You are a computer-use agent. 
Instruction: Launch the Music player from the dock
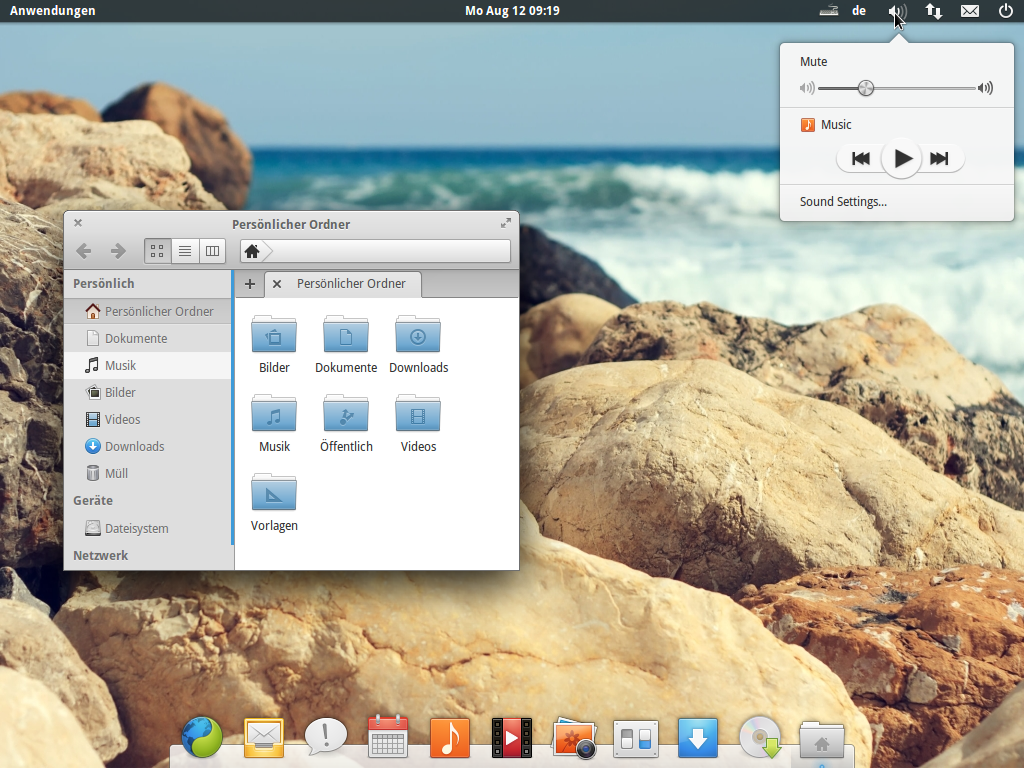coord(449,738)
